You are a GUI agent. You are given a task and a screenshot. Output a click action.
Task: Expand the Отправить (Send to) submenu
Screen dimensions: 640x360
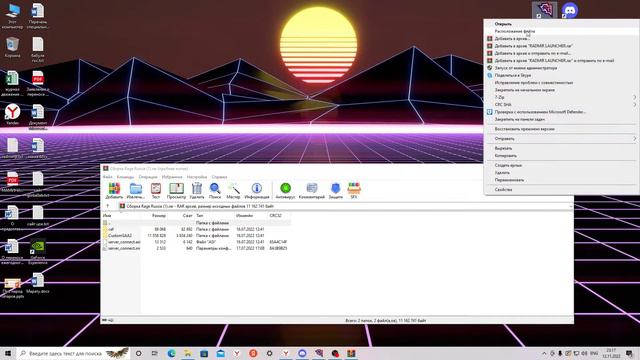561,139
